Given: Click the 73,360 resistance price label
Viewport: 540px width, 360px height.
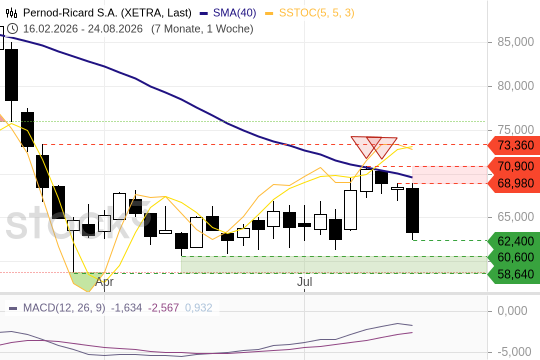Looking at the screenshot, I should tap(514, 145).
